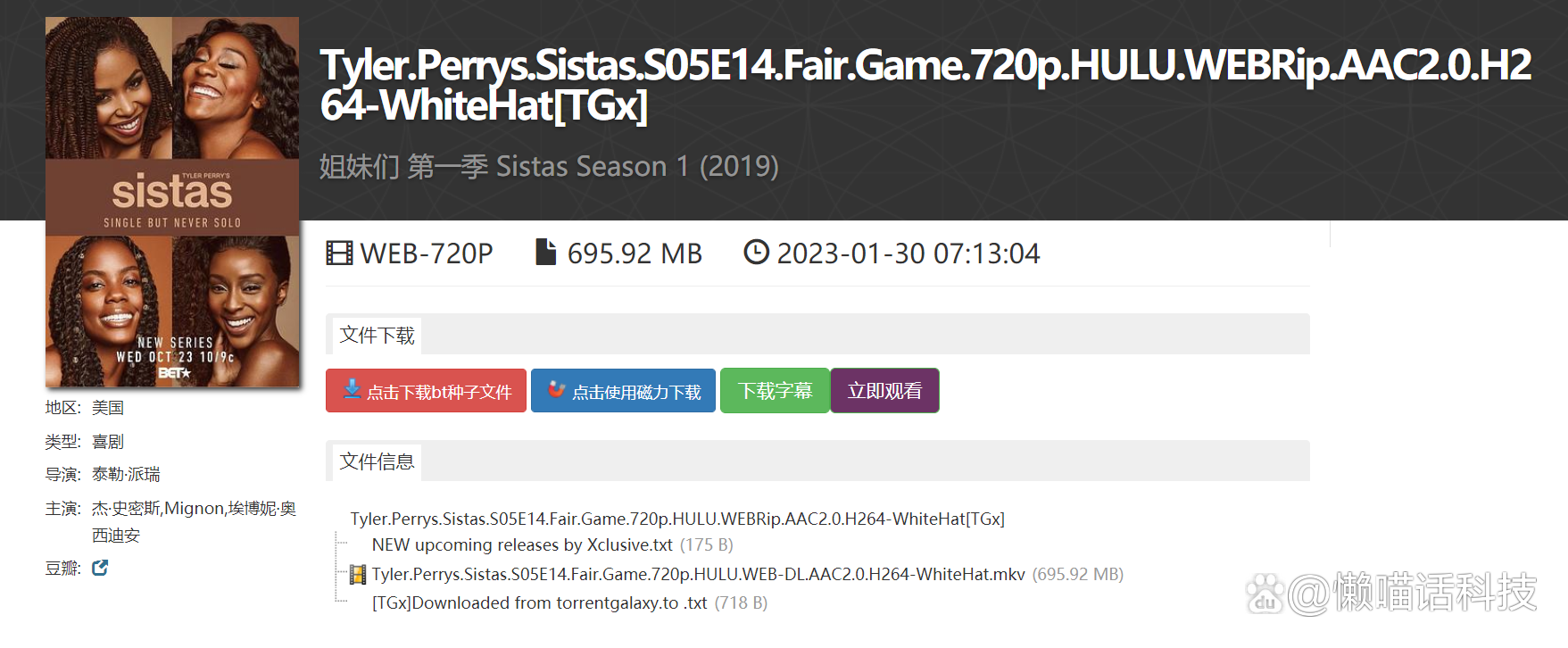Click the film strip icon beside WEB-720P
This screenshot has height=648, width=1568.
coord(339,253)
